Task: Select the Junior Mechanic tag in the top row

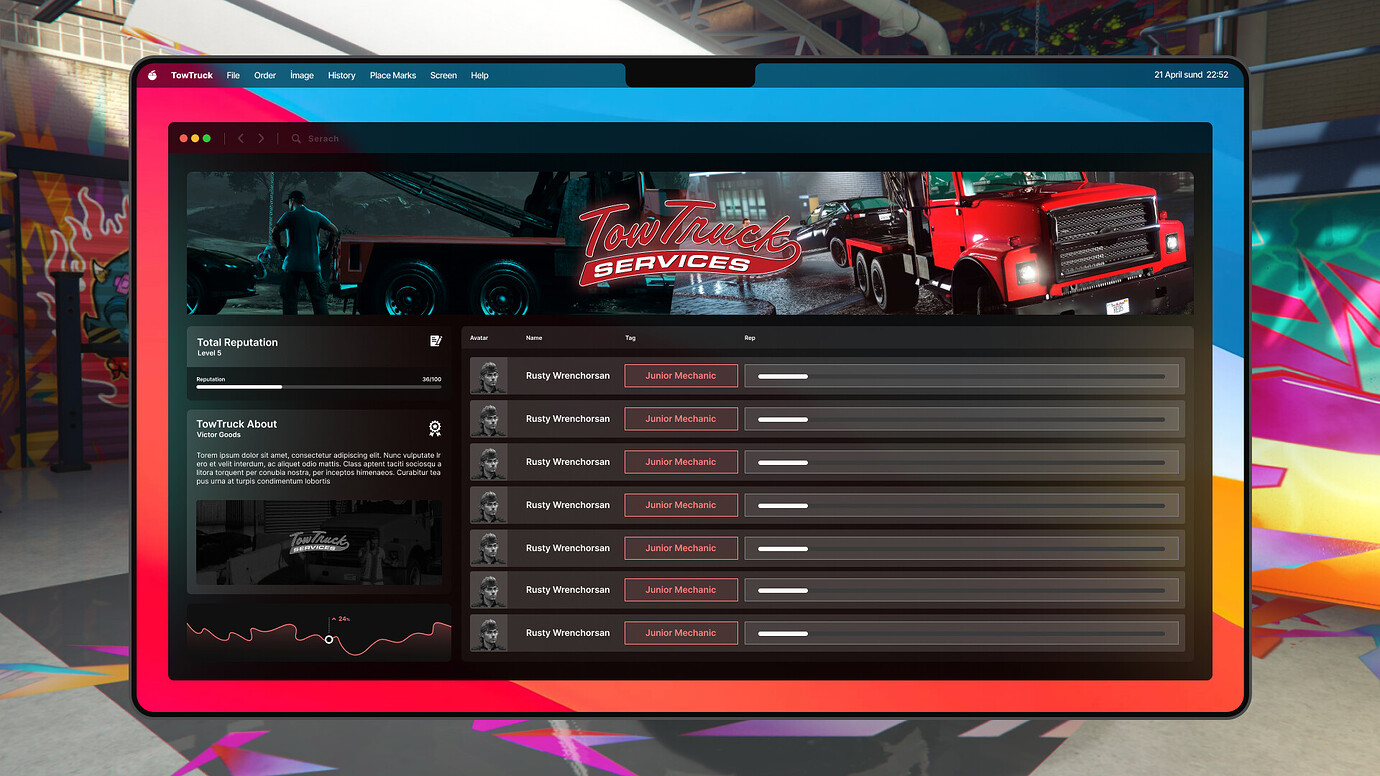Action: (x=680, y=375)
